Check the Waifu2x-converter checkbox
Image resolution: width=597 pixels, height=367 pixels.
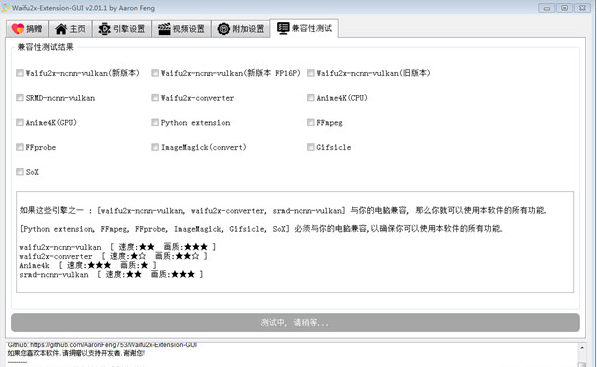pyautogui.click(x=155, y=98)
